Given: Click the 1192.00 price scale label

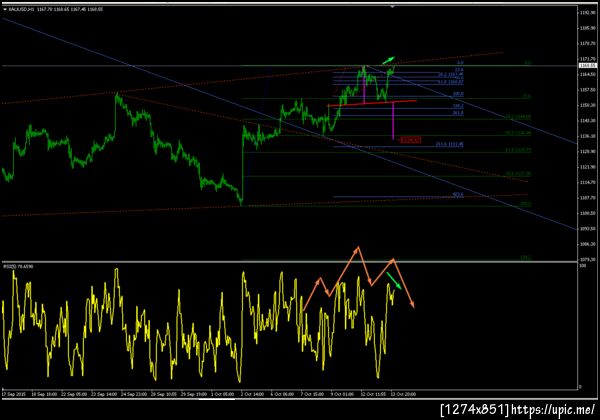Looking at the screenshot, I should click(587, 13).
